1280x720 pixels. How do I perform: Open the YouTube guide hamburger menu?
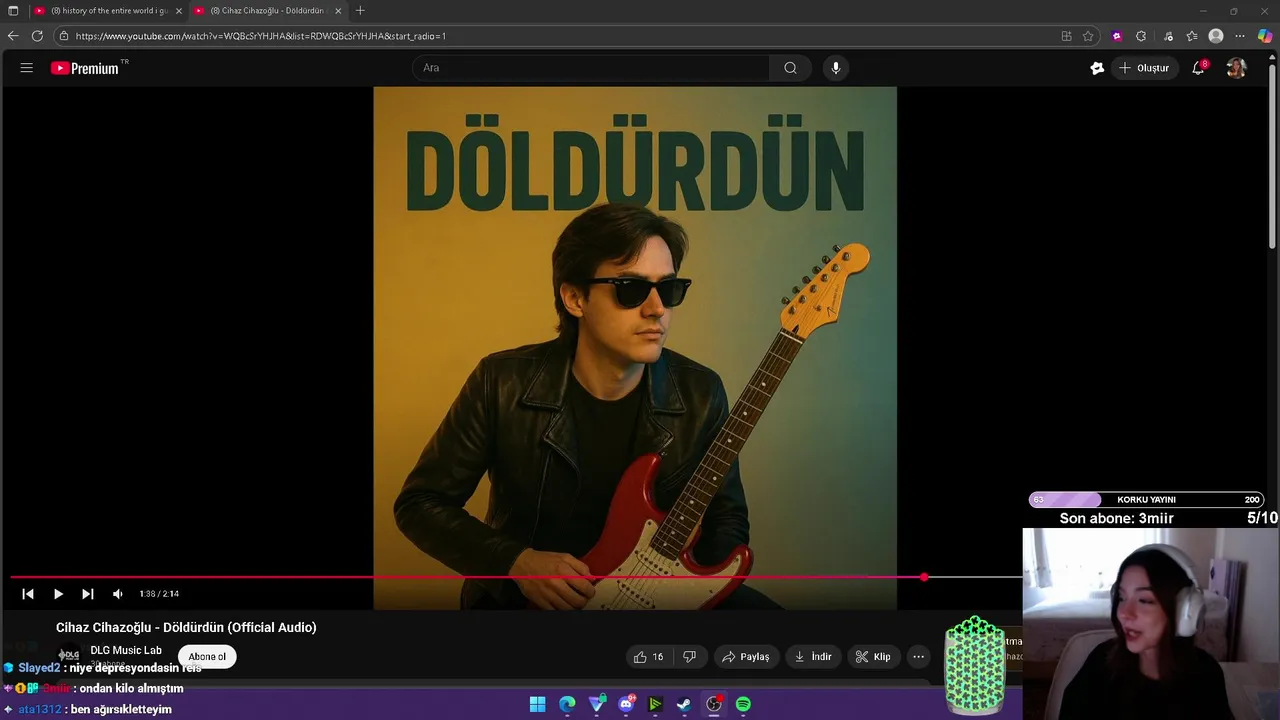(27, 68)
